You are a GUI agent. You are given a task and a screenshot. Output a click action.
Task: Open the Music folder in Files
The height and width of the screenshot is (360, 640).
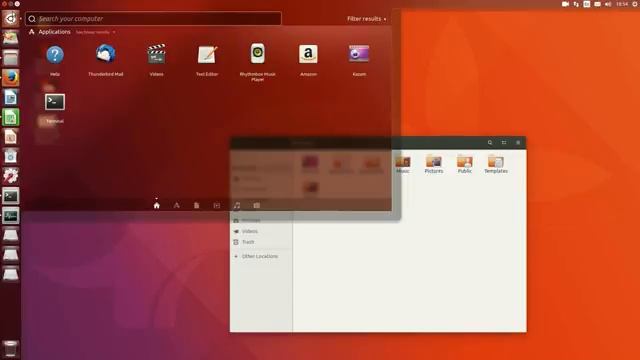(402, 164)
